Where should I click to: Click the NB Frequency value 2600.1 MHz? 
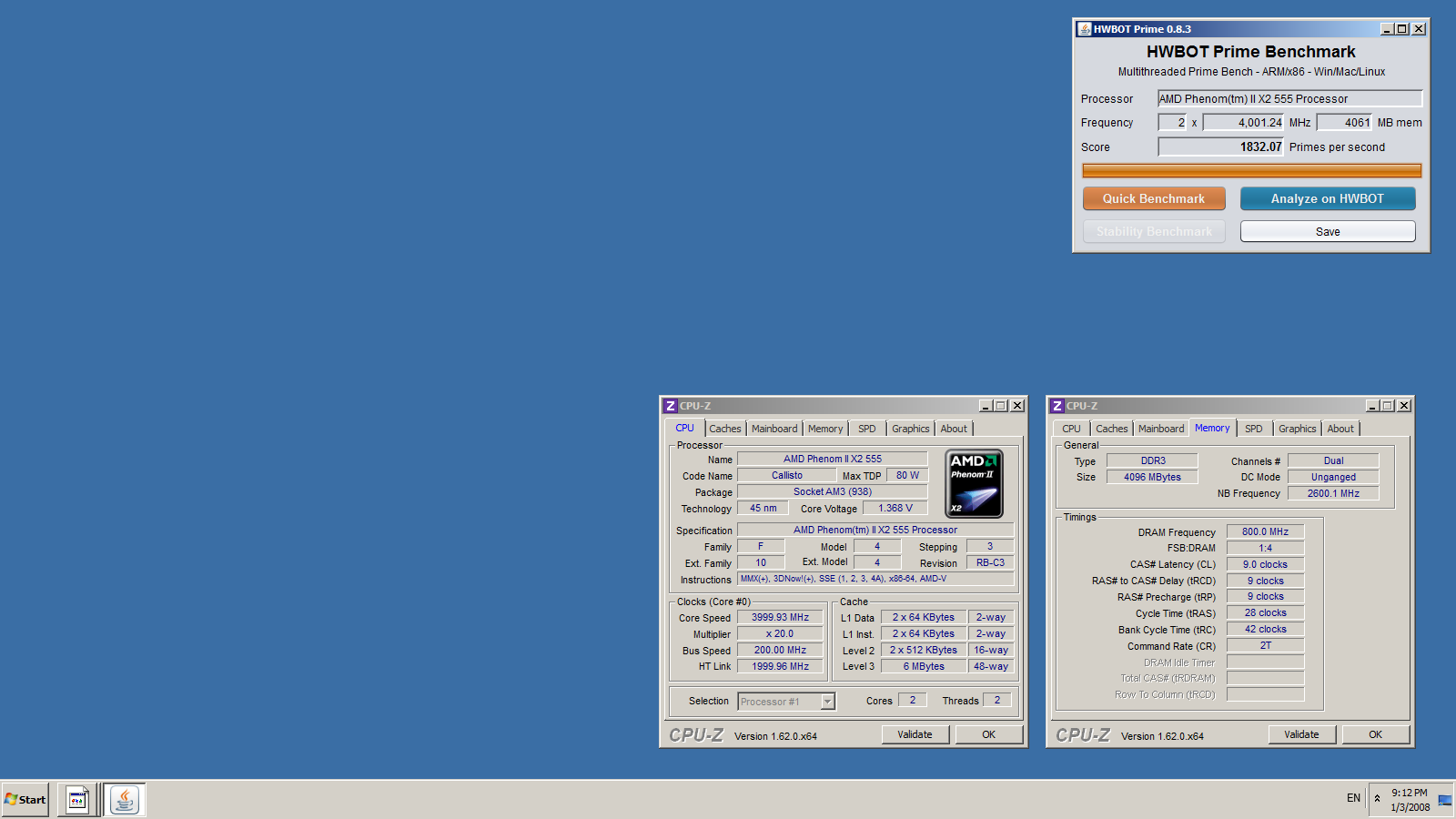[x=1333, y=493]
